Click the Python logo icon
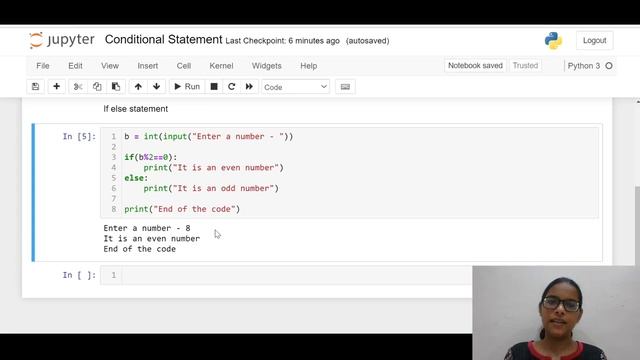Screen dimensions: 640x360 [x=553, y=40]
